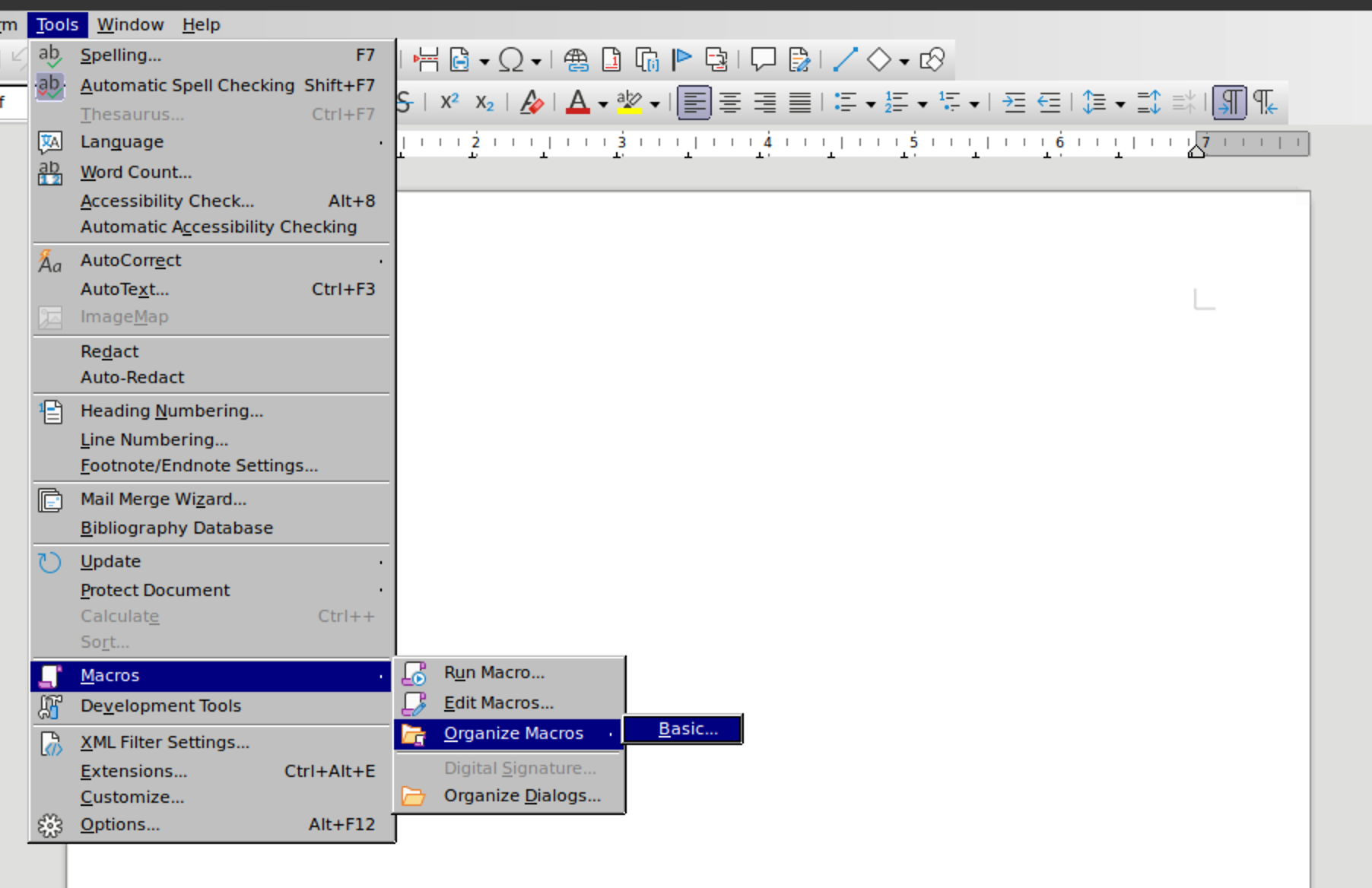Screen dimensions: 1372x888
Task: Expand the unordered list style dropdown
Action: (871, 103)
